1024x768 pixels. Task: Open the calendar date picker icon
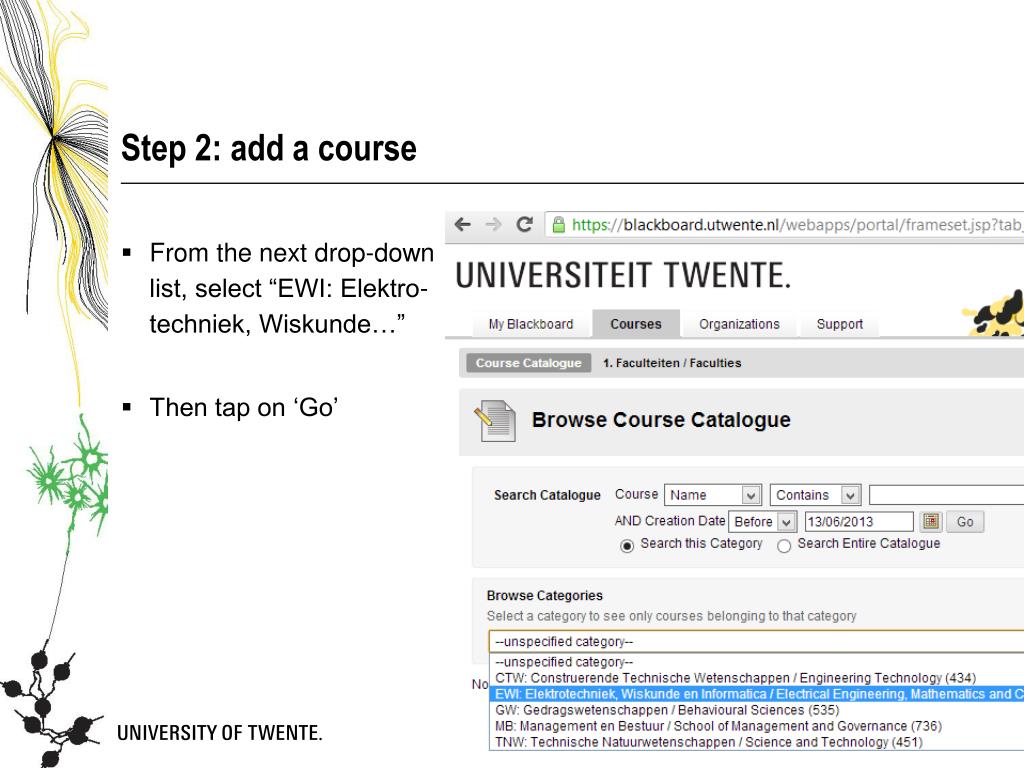tap(931, 521)
